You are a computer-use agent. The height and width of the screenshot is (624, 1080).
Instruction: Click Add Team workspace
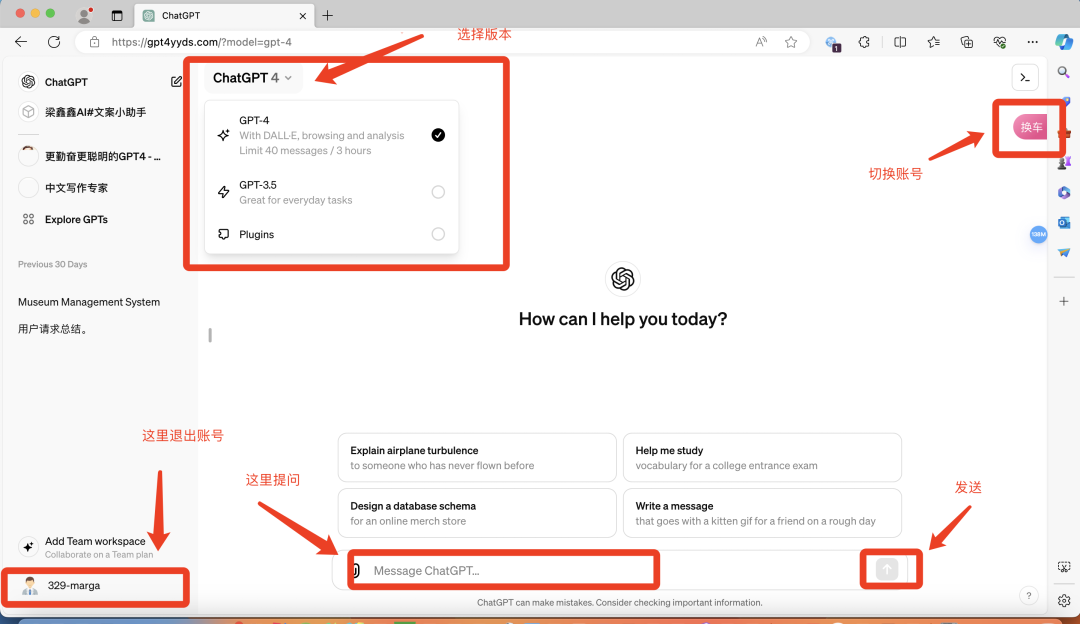pos(95,547)
